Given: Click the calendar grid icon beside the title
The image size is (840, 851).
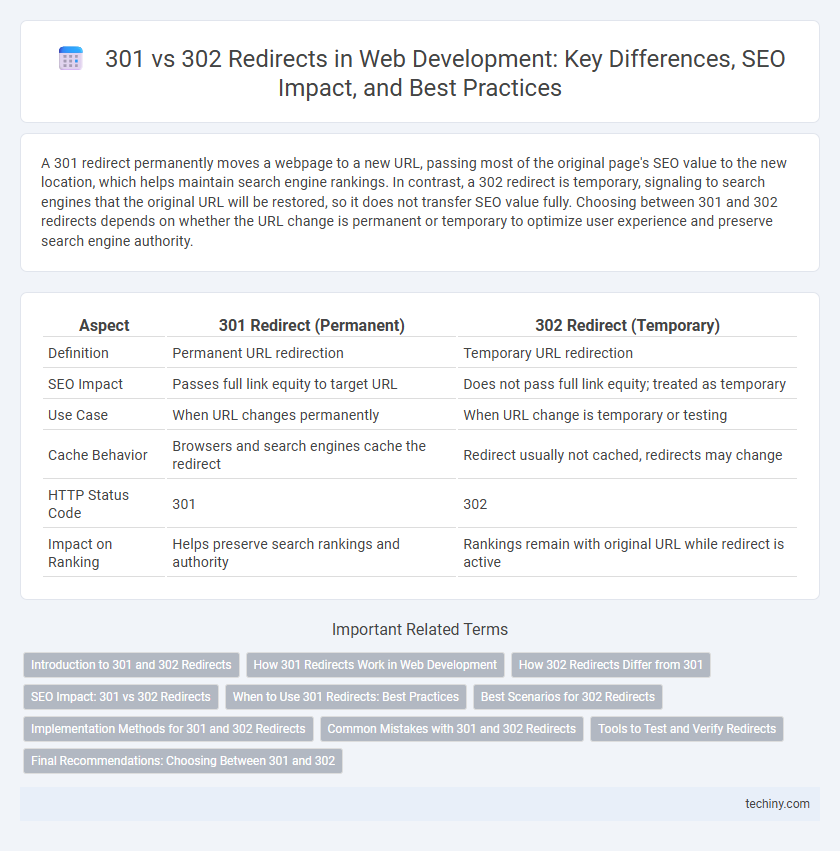Looking at the screenshot, I should coord(71,59).
